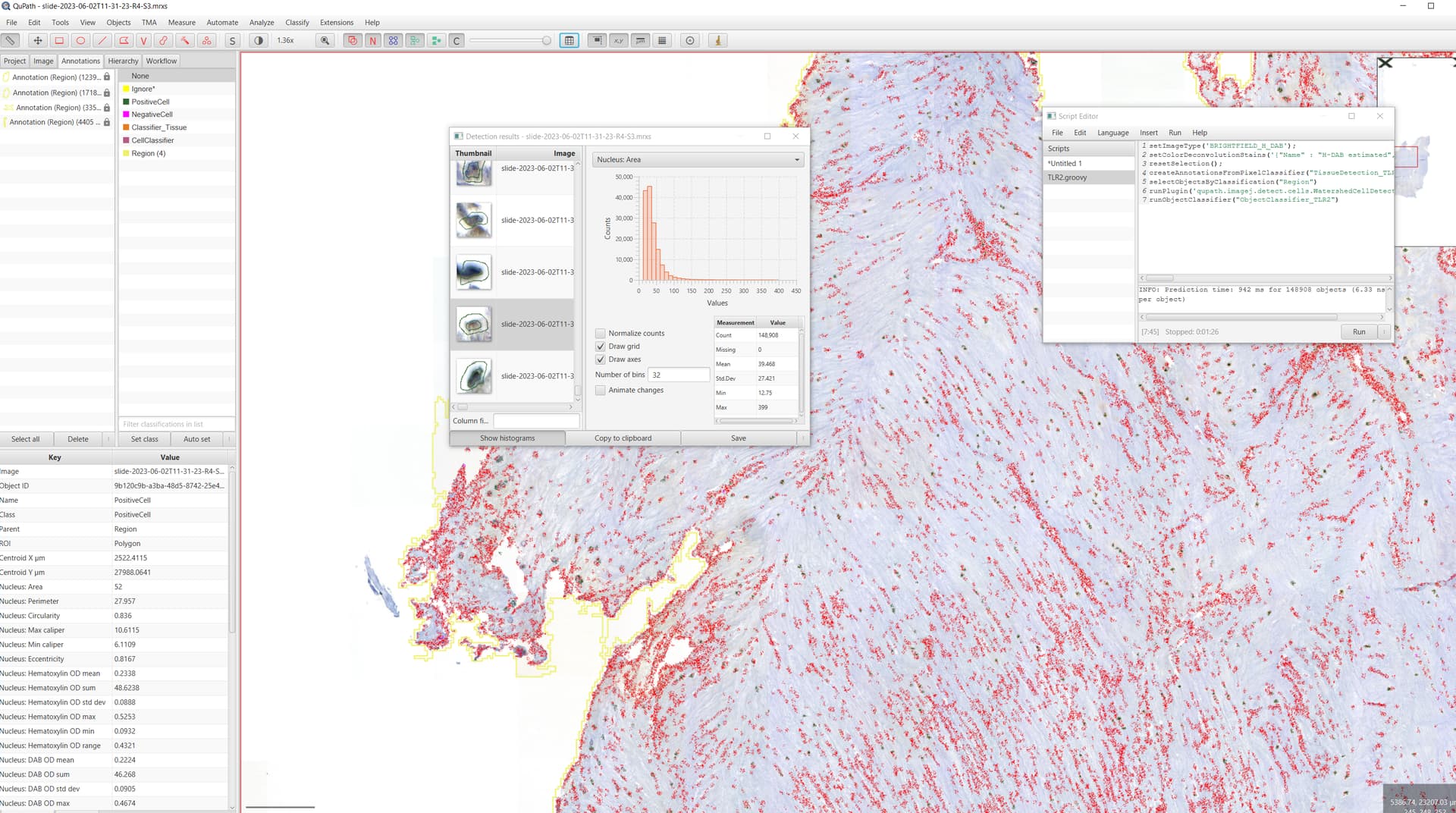Switch to the Workflow tab
This screenshot has width=1456, height=813.
(x=161, y=61)
